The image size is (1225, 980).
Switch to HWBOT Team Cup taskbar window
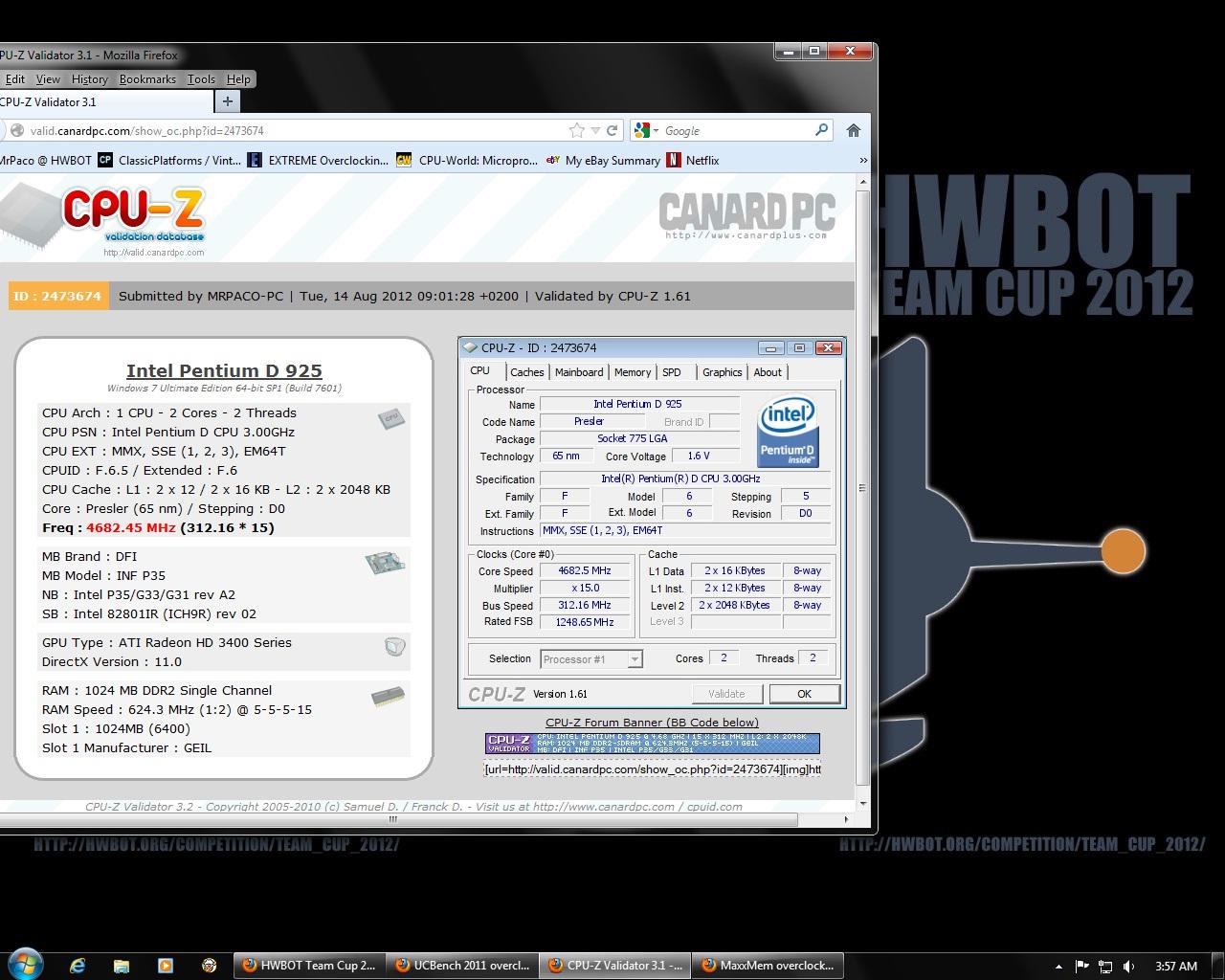tap(310, 966)
